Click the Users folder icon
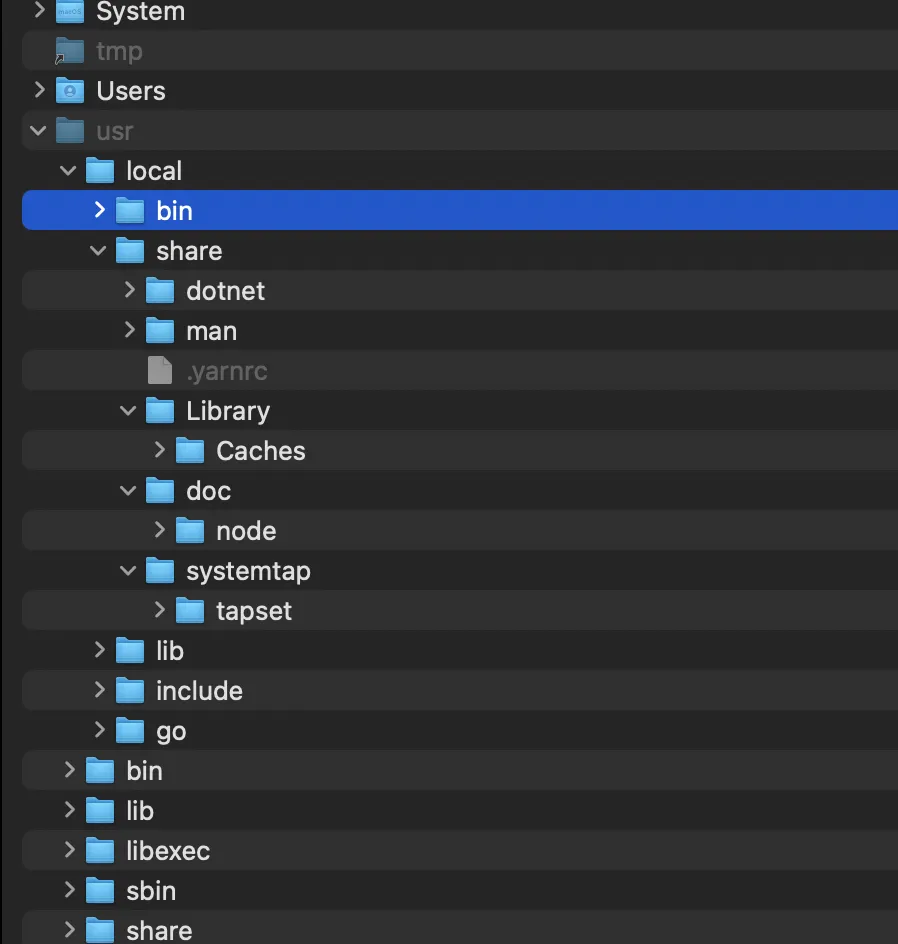This screenshot has height=944, width=898. click(x=70, y=91)
